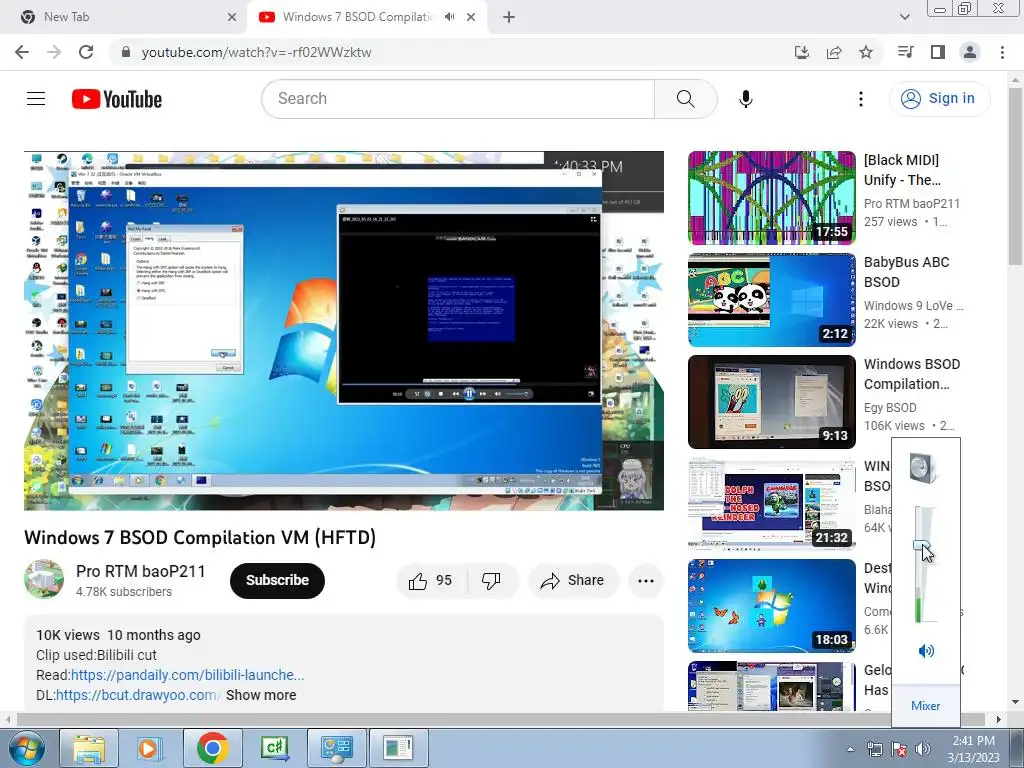Click the Sign in button

(x=939, y=99)
